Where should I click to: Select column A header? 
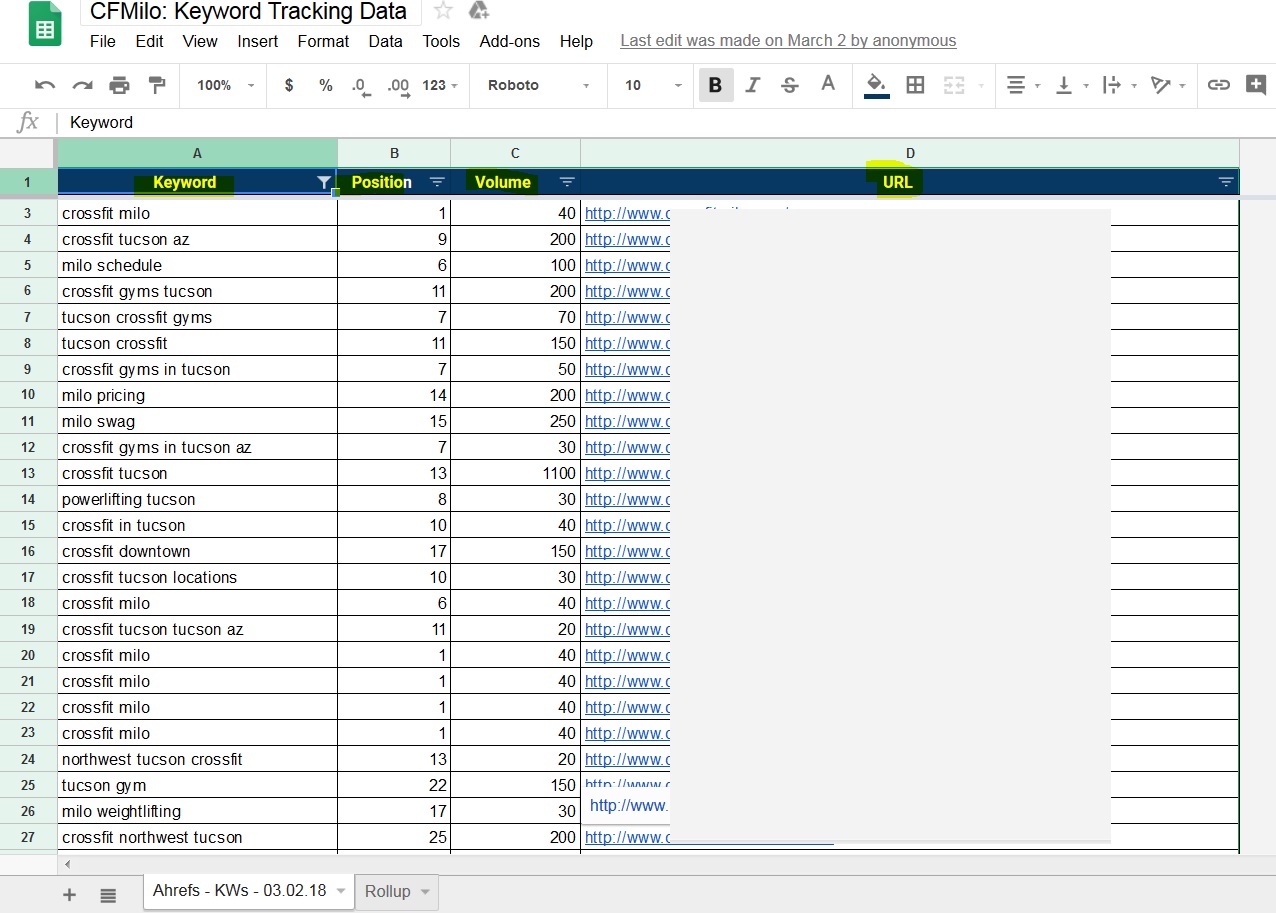pyautogui.click(x=197, y=153)
